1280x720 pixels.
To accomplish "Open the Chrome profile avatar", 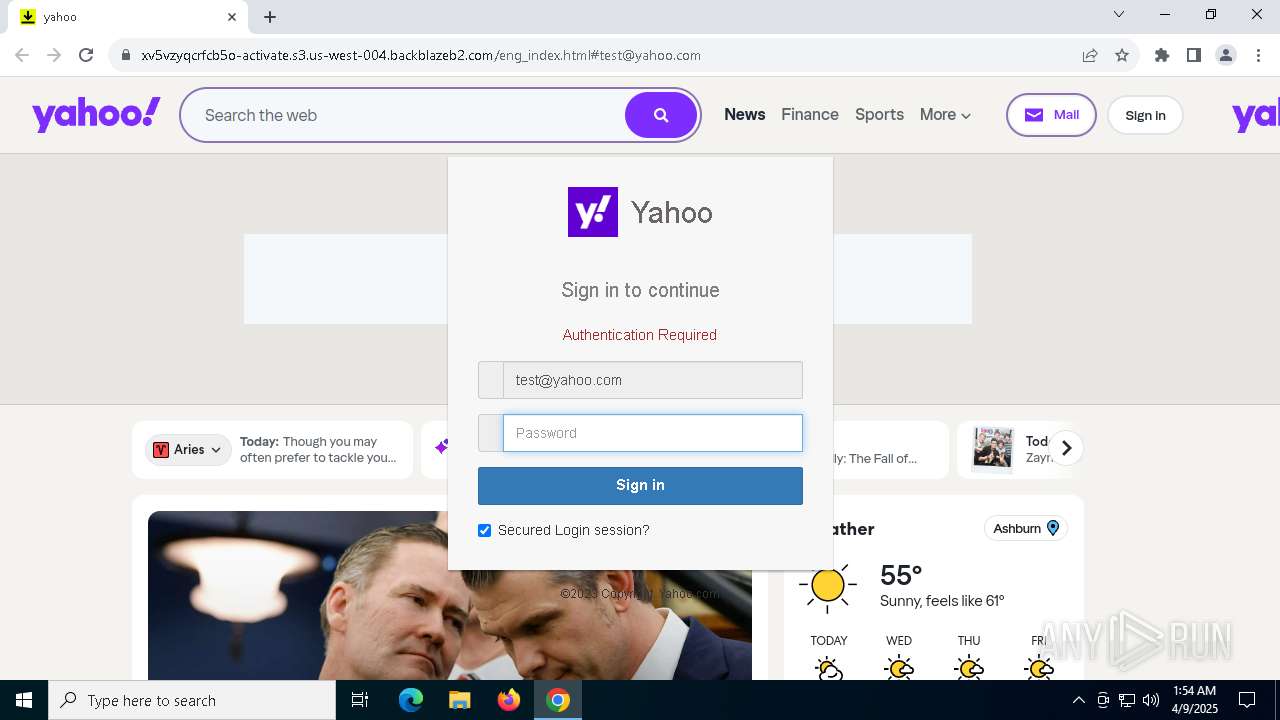I will [1226, 55].
